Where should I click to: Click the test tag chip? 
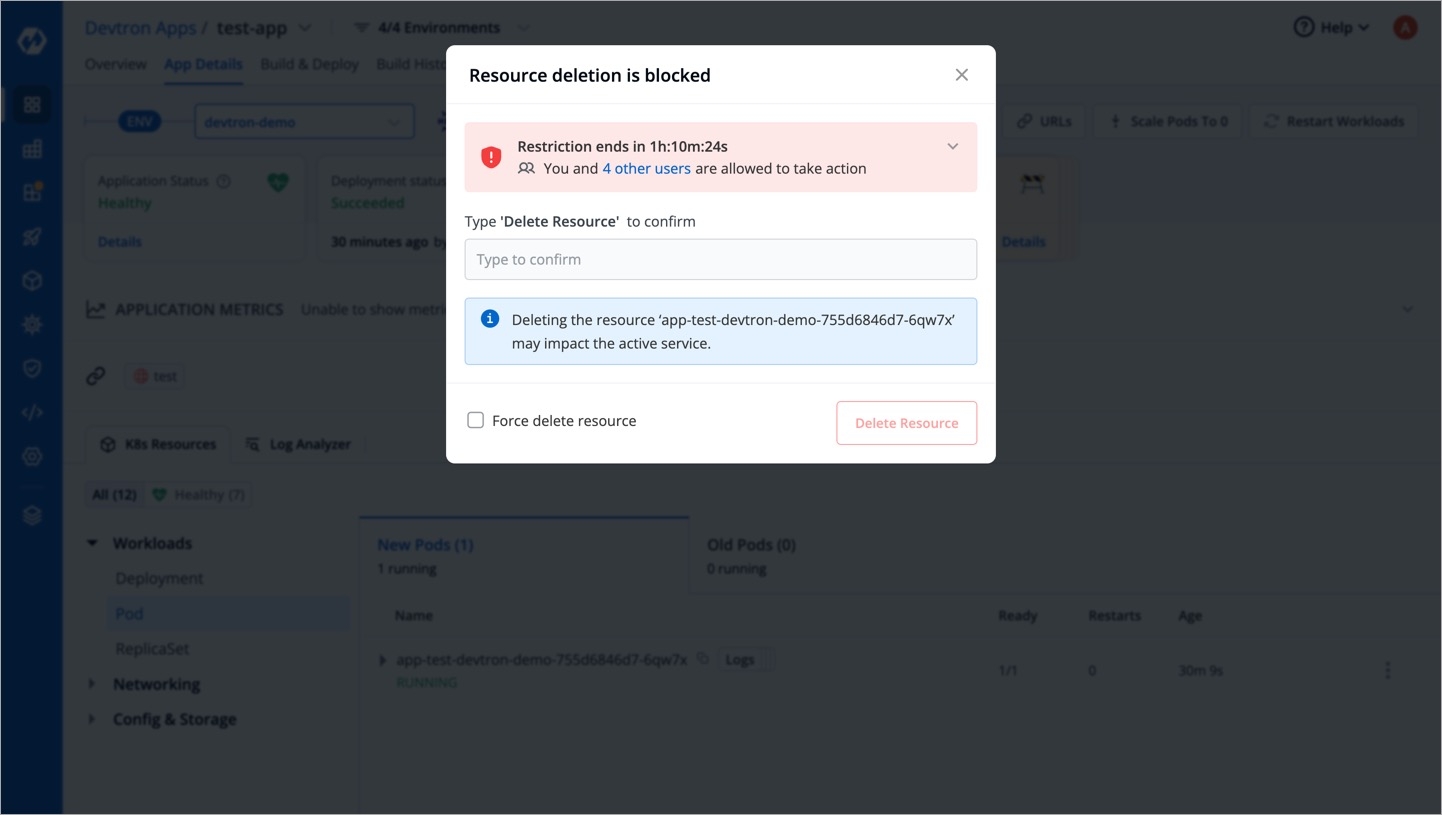[x=155, y=376]
